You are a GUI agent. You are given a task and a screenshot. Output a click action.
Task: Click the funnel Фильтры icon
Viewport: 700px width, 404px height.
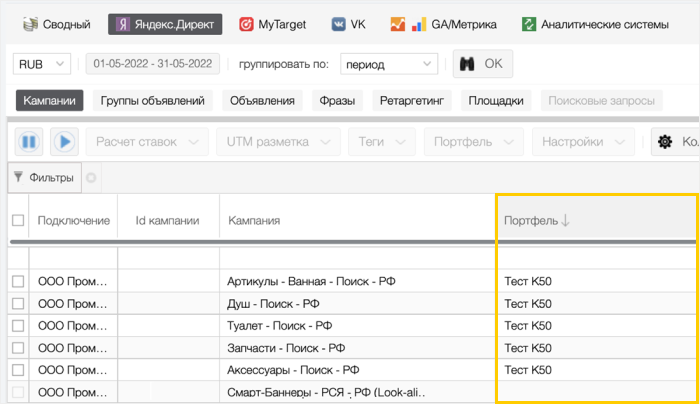tap(19, 178)
